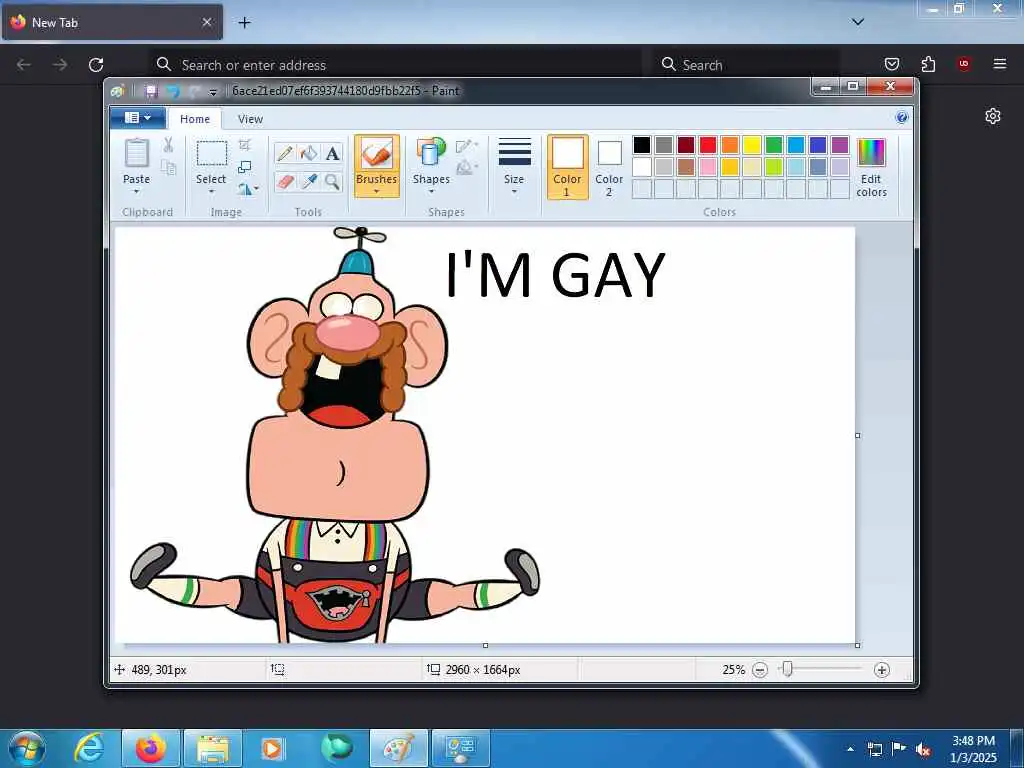Click the muted volume tray icon

(x=923, y=749)
